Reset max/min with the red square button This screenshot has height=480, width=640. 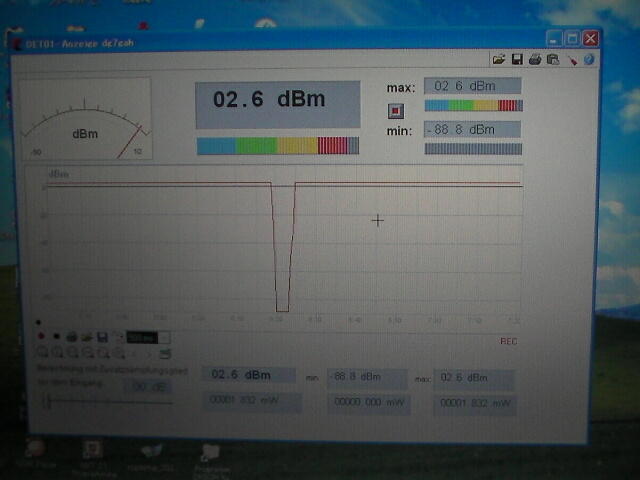click(x=396, y=109)
